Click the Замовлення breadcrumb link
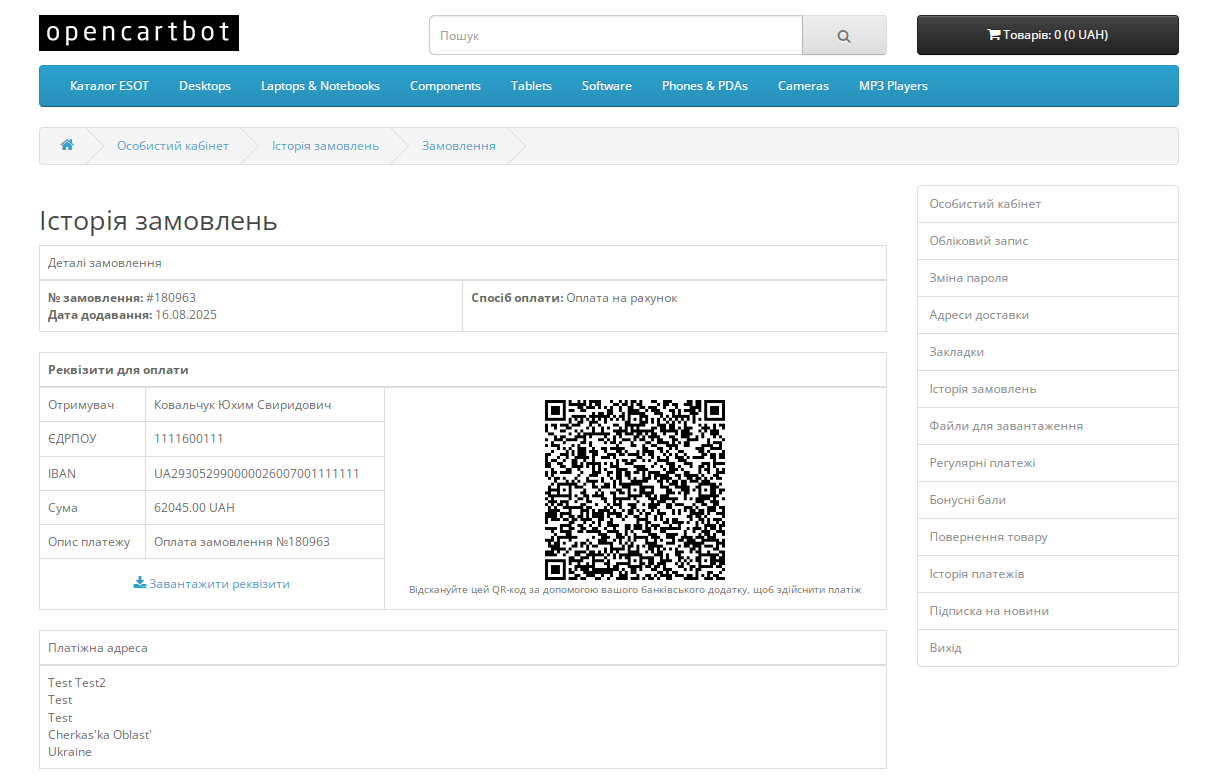 [x=459, y=145]
